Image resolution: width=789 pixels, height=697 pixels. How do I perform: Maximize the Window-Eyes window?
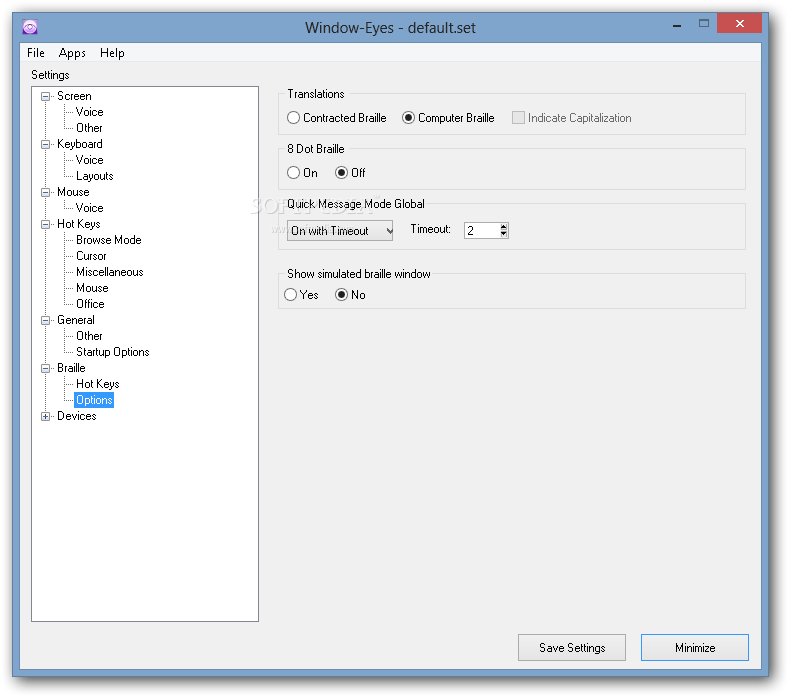[x=703, y=23]
